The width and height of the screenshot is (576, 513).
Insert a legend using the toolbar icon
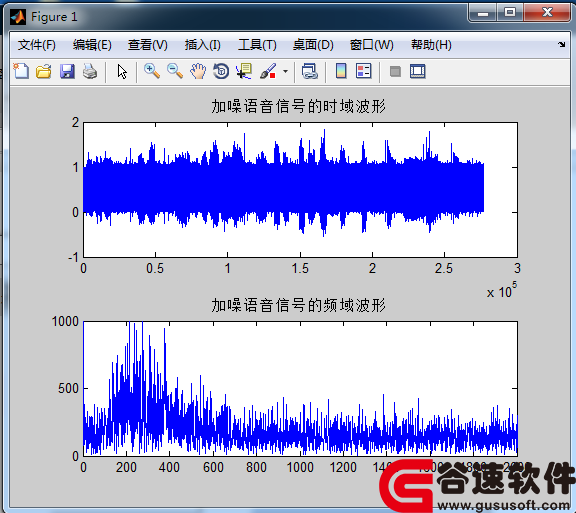pos(364,71)
